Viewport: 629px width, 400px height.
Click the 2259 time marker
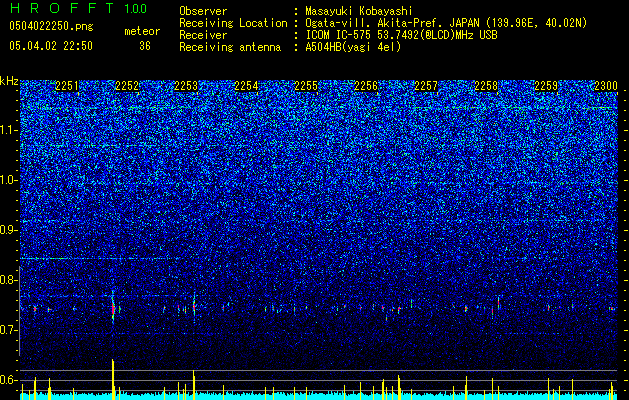point(546,86)
